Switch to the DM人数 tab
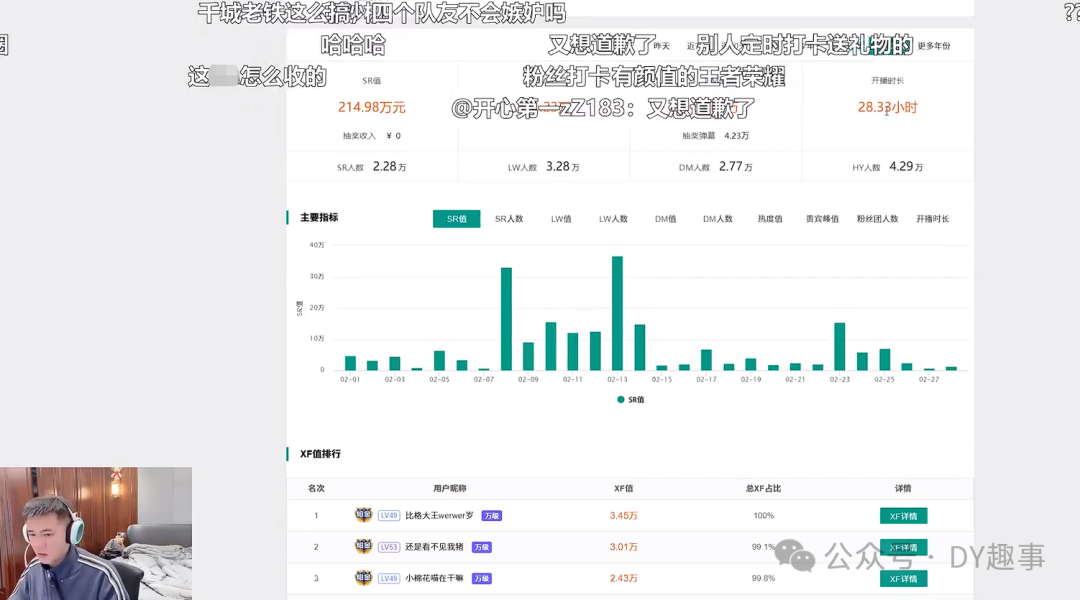This screenshot has width=1080, height=600. coord(718,219)
